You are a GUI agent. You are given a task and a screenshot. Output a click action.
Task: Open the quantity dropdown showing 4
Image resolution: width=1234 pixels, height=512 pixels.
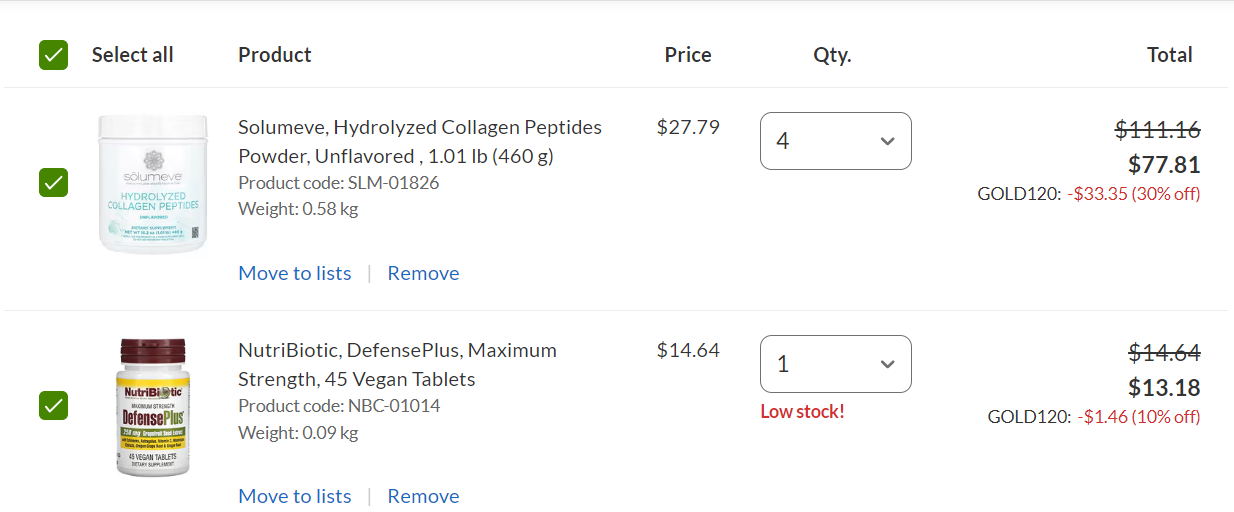(835, 141)
